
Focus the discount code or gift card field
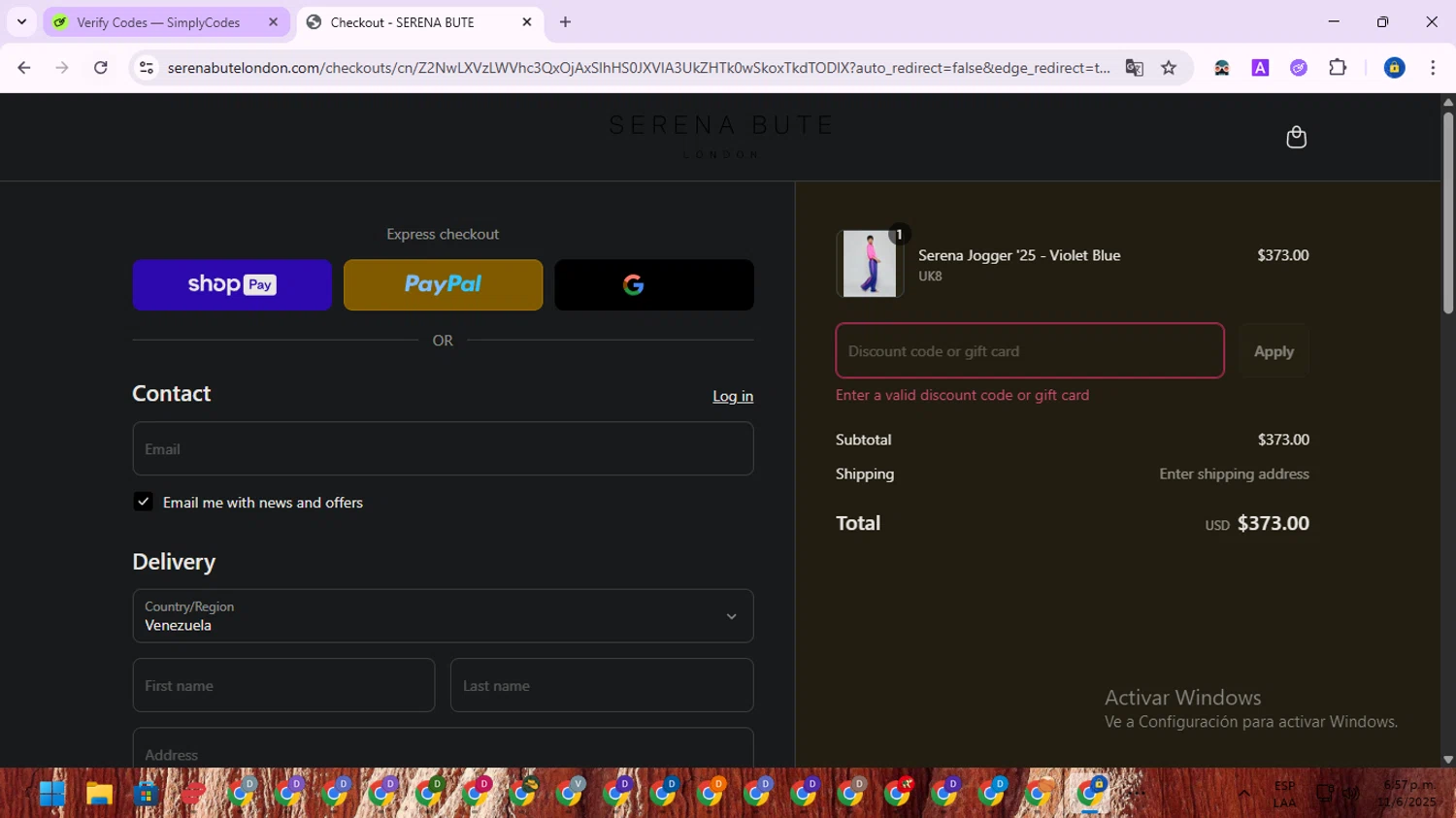pos(1030,350)
